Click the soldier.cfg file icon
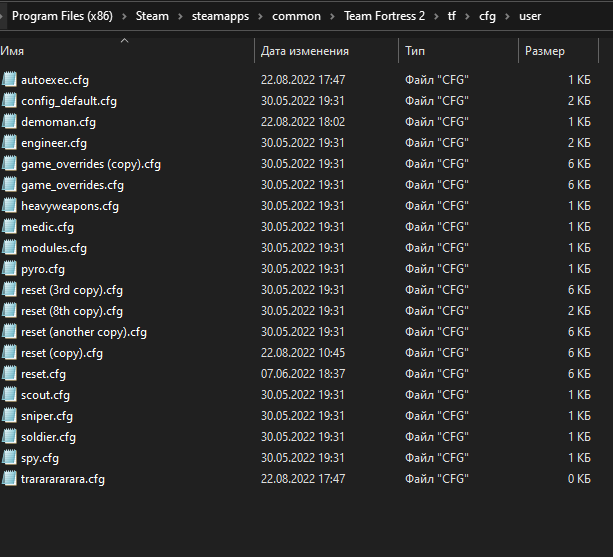The image size is (613, 557). pos(9,437)
